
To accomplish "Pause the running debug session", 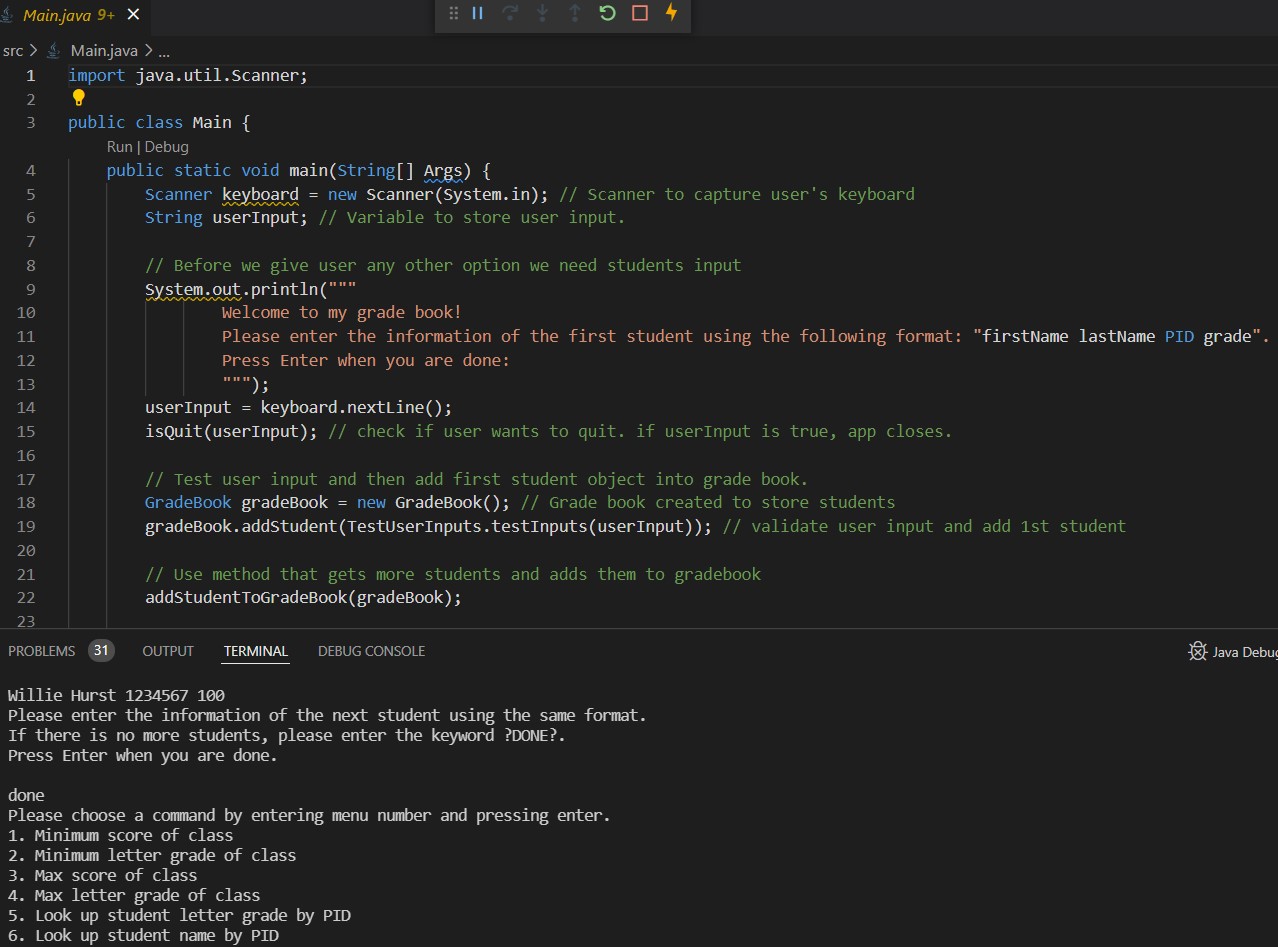I will tap(477, 13).
